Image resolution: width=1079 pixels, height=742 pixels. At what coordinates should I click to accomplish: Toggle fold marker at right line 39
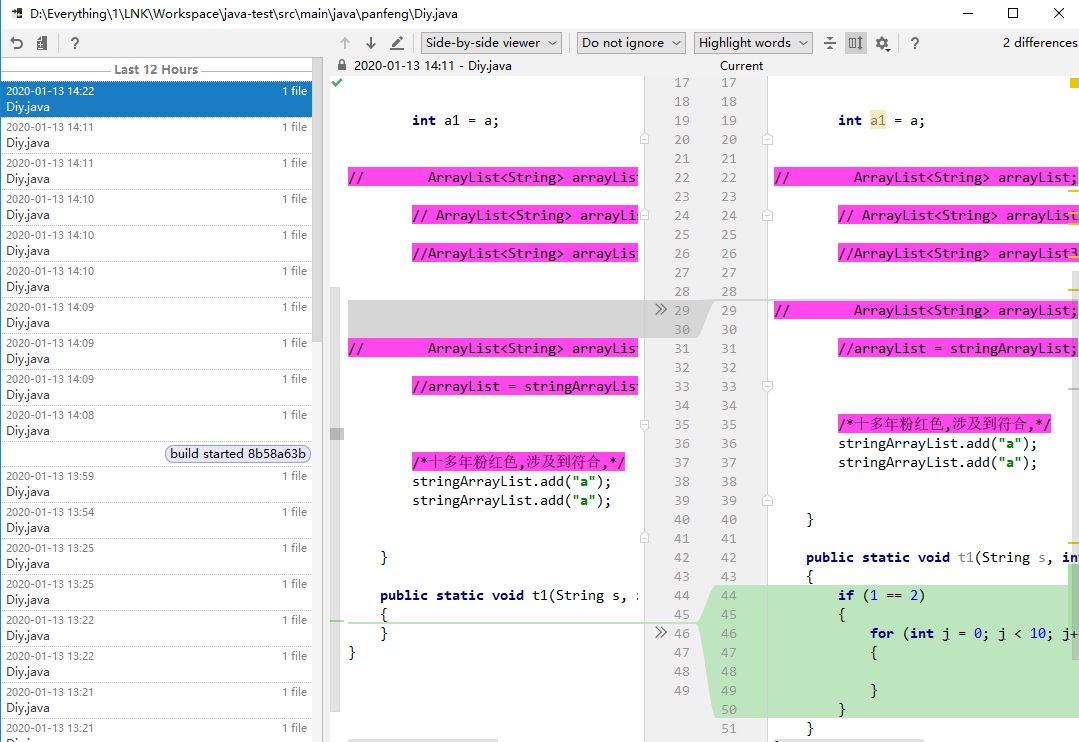767,500
